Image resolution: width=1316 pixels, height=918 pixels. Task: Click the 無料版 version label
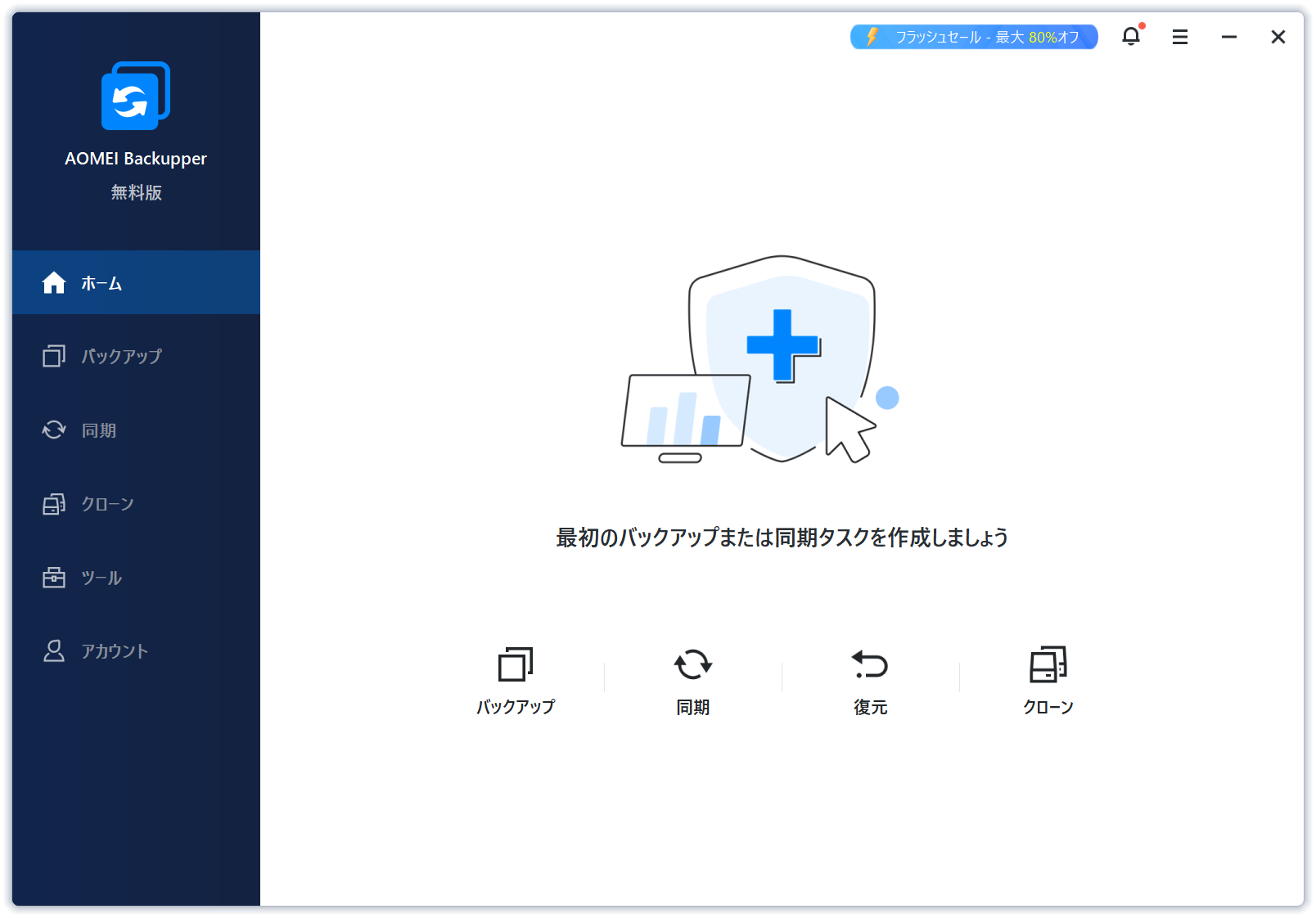(x=136, y=192)
